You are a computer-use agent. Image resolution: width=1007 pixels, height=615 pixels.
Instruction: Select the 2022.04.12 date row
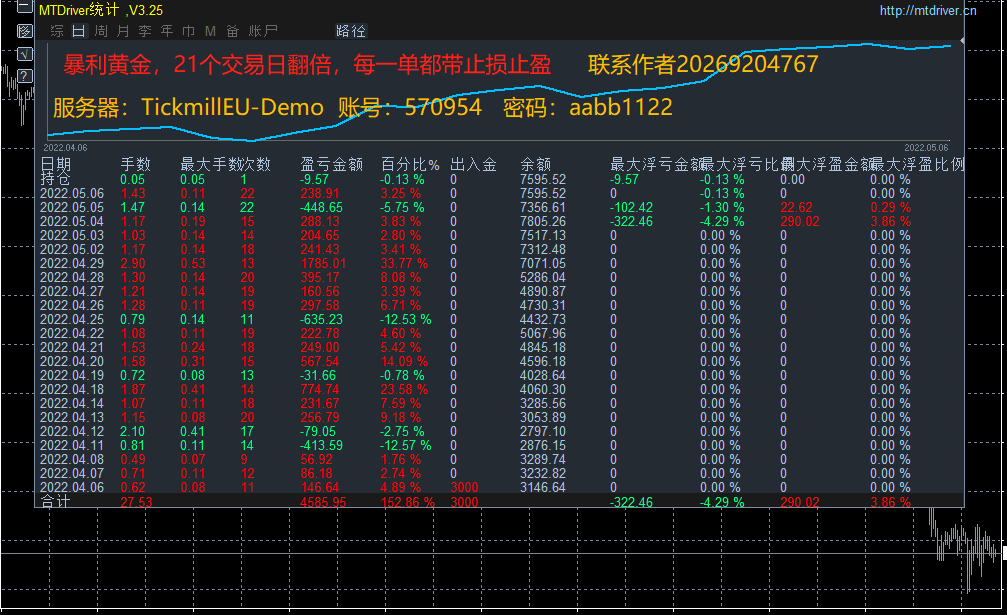coord(72,431)
